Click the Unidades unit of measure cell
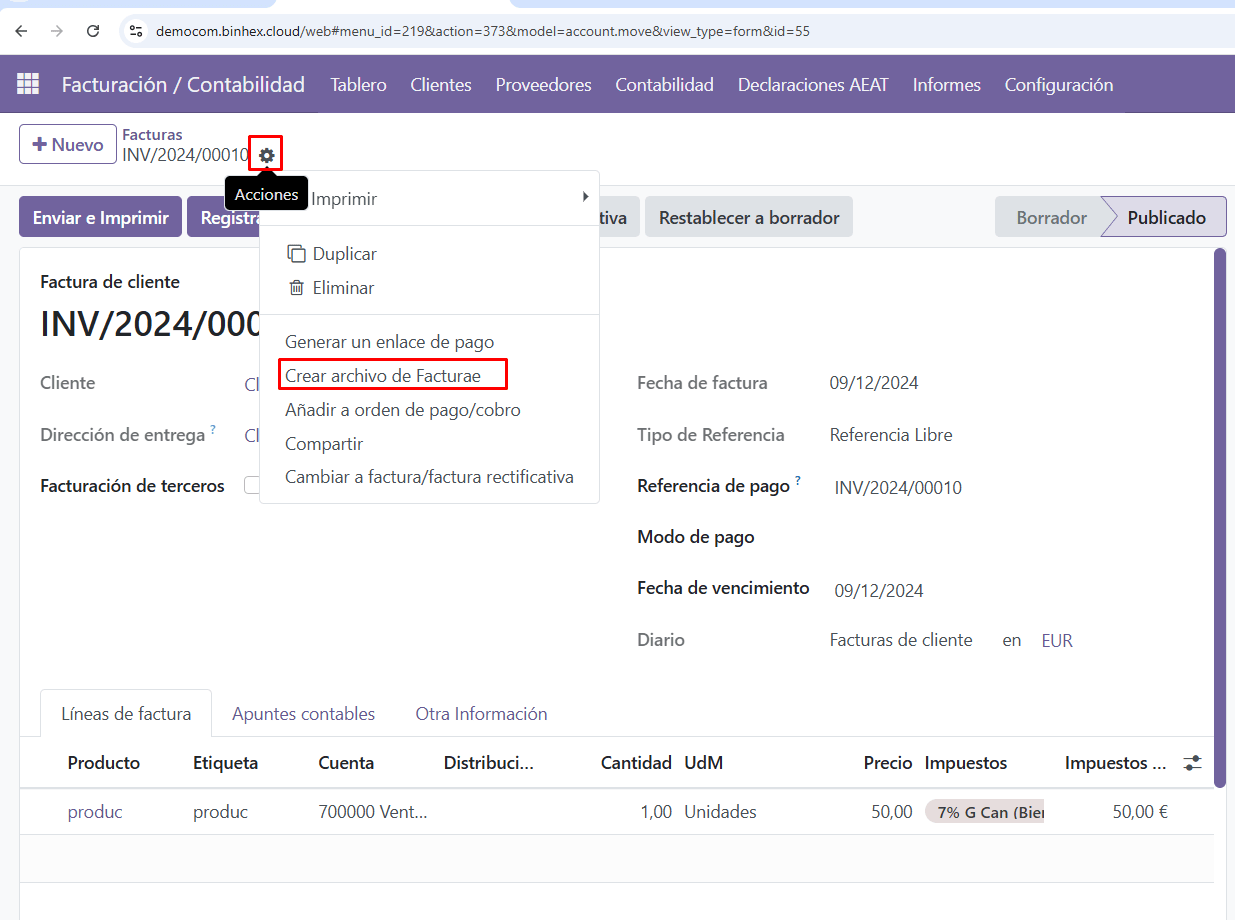The image size is (1235, 920). [720, 812]
